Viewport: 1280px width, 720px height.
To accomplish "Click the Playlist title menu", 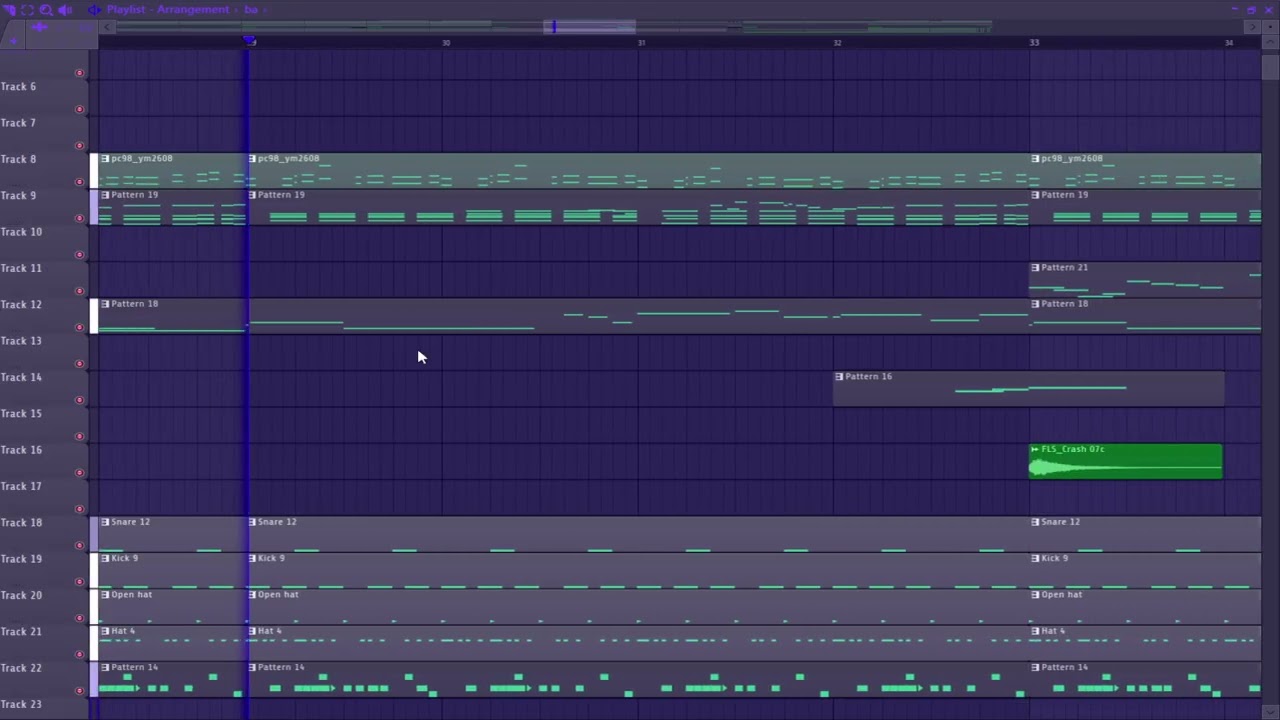I will [x=127, y=9].
